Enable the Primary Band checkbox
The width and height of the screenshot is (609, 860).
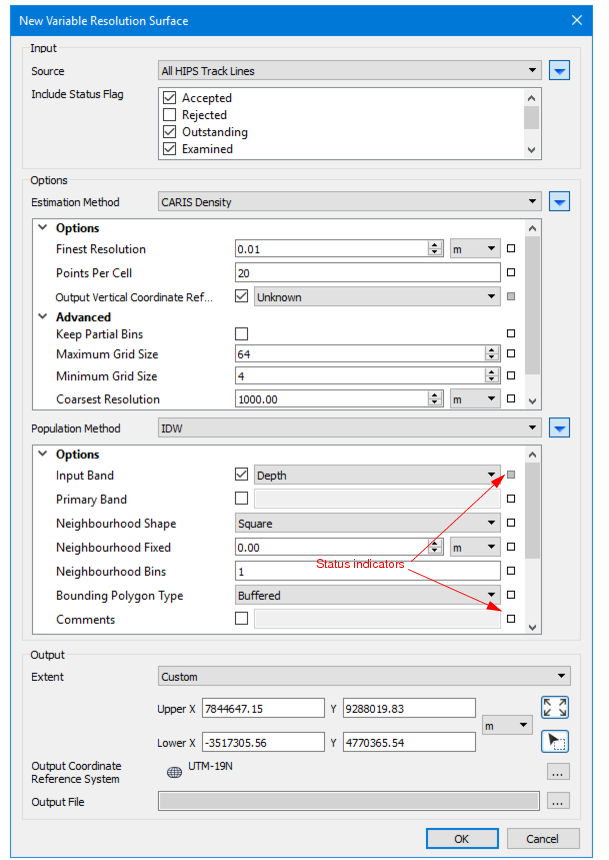pos(241,500)
